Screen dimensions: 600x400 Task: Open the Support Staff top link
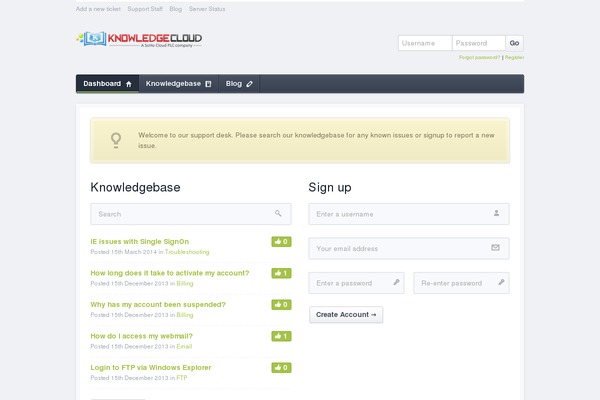coord(145,9)
